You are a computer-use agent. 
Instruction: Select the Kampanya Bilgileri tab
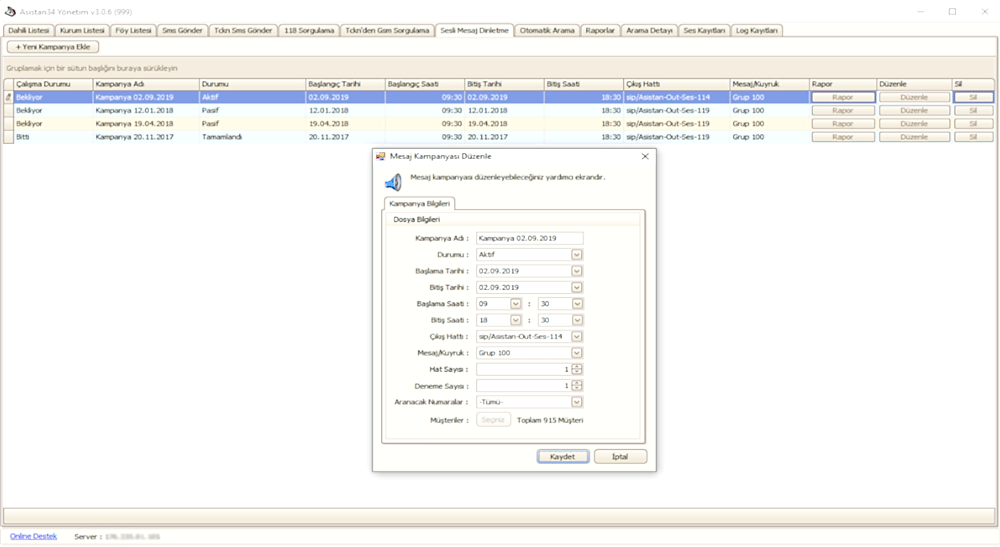pyautogui.click(x=420, y=203)
